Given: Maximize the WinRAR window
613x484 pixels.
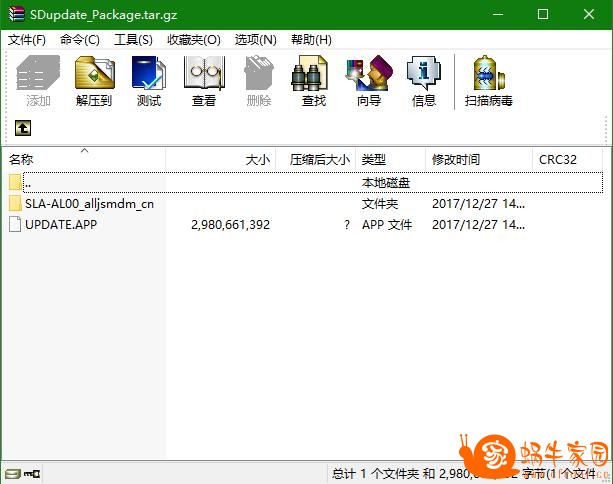Looking at the screenshot, I should coord(543,14).
